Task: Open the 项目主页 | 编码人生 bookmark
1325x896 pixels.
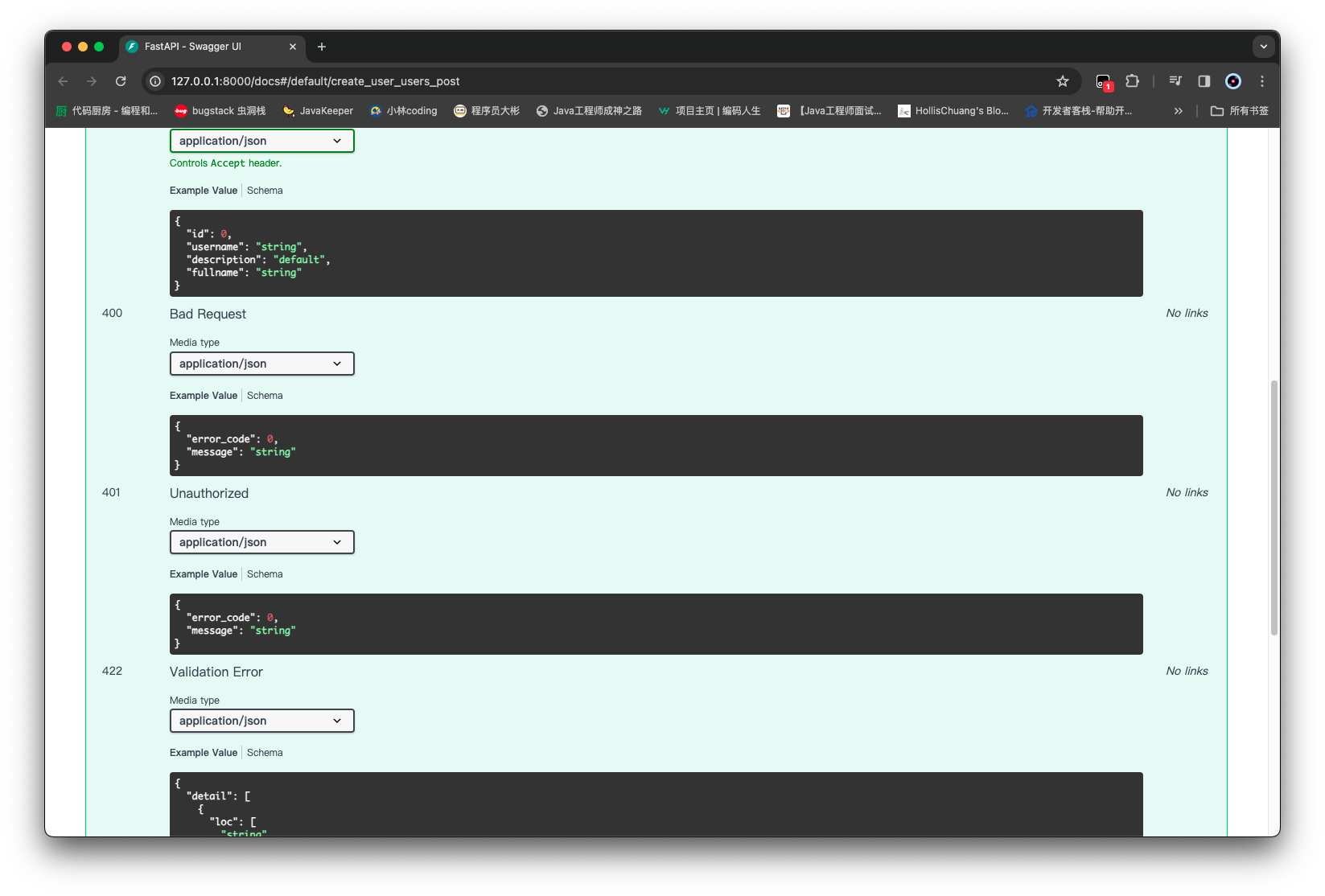Action: click(709, 111)
